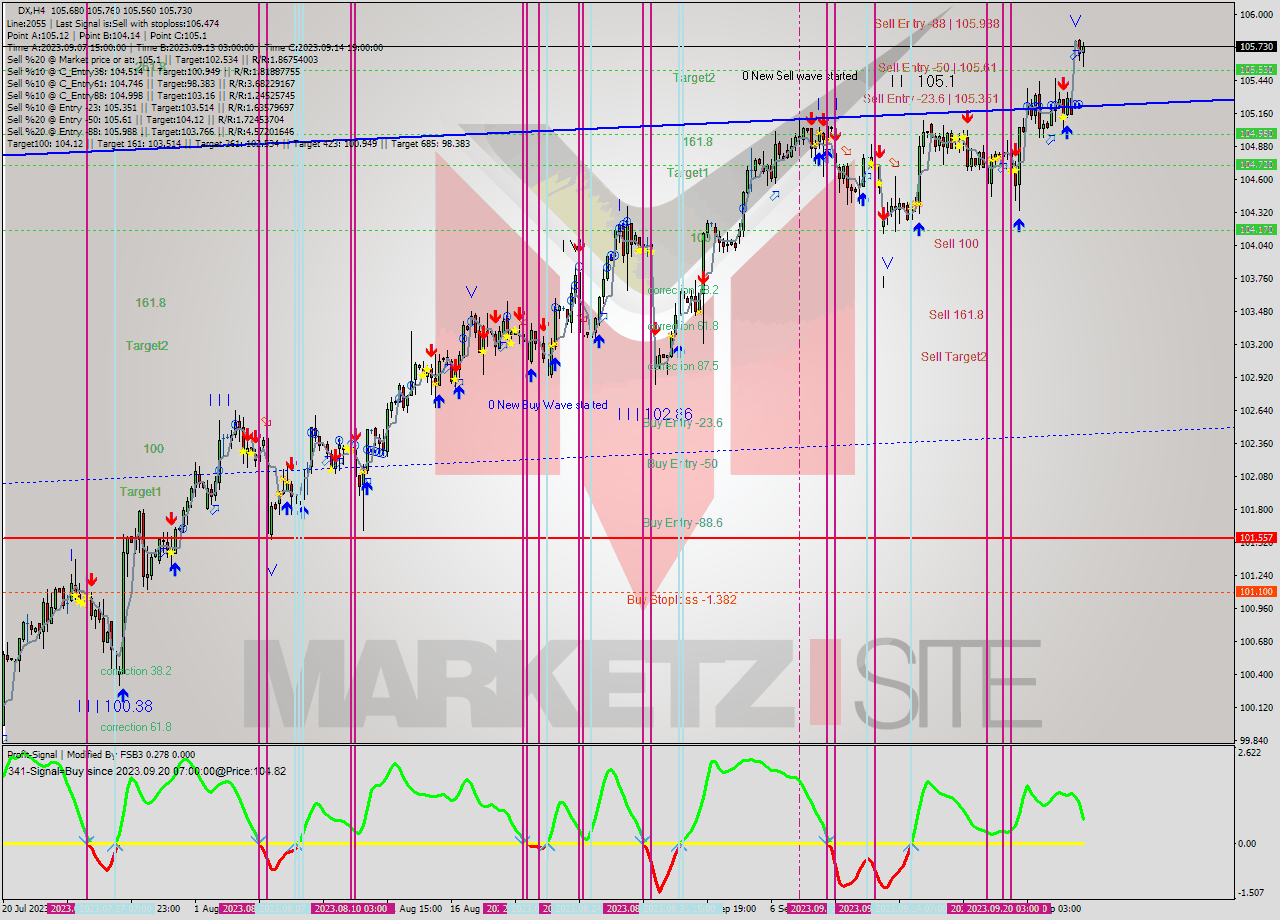Click the 'correction 87.5' label
Screen dimensions: 1280x920
(683, 366)
